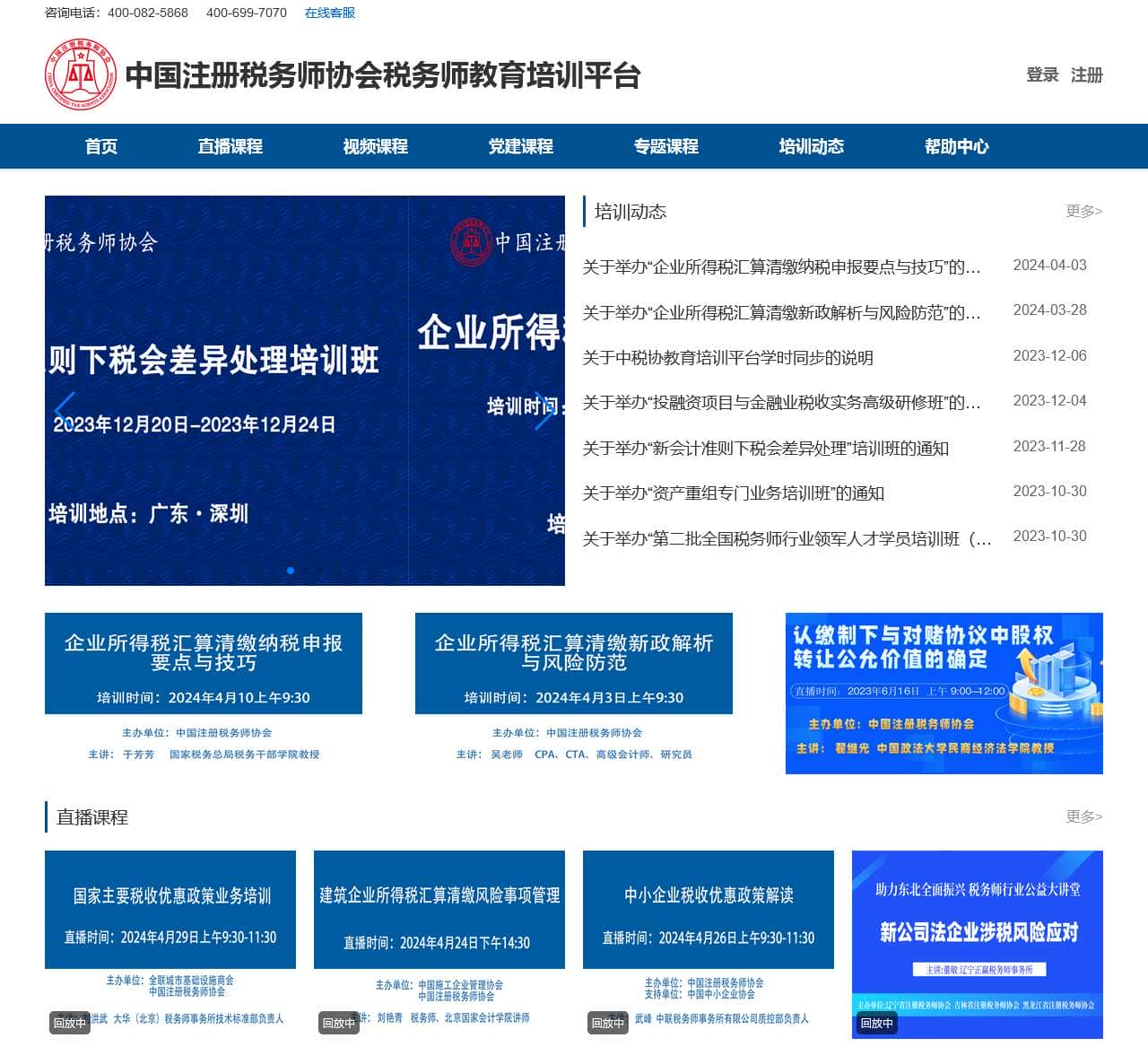Viewport: 1148px width, 1047px height.
Task: Click 回放中 badge on 中小企业税收优惠 card
Action: pyautogui.click(x=608, y=1023)
